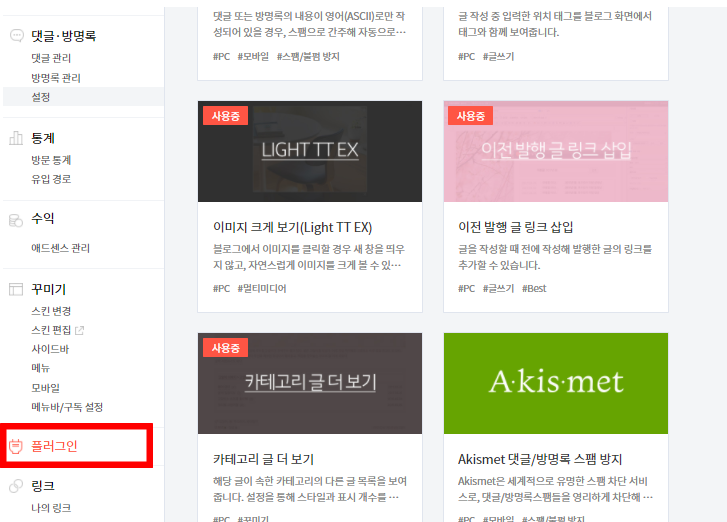Click #PC tag on the Light TT EX card
727x522 pixels.
coord(221,288)
